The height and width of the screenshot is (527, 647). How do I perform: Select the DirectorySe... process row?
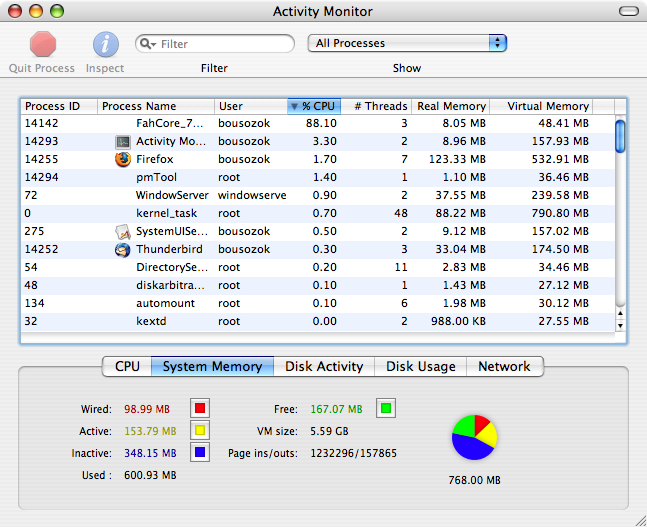point(317,267)
